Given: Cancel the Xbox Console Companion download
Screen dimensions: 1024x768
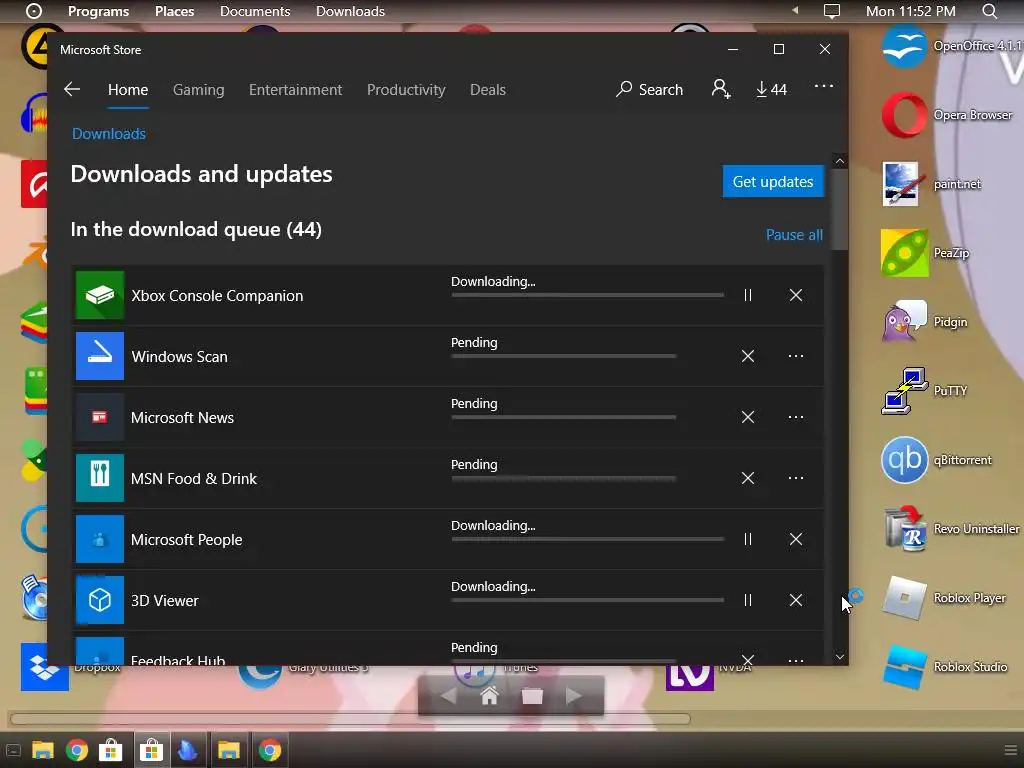Looking at the screenshot, I should tap(795, 295).
